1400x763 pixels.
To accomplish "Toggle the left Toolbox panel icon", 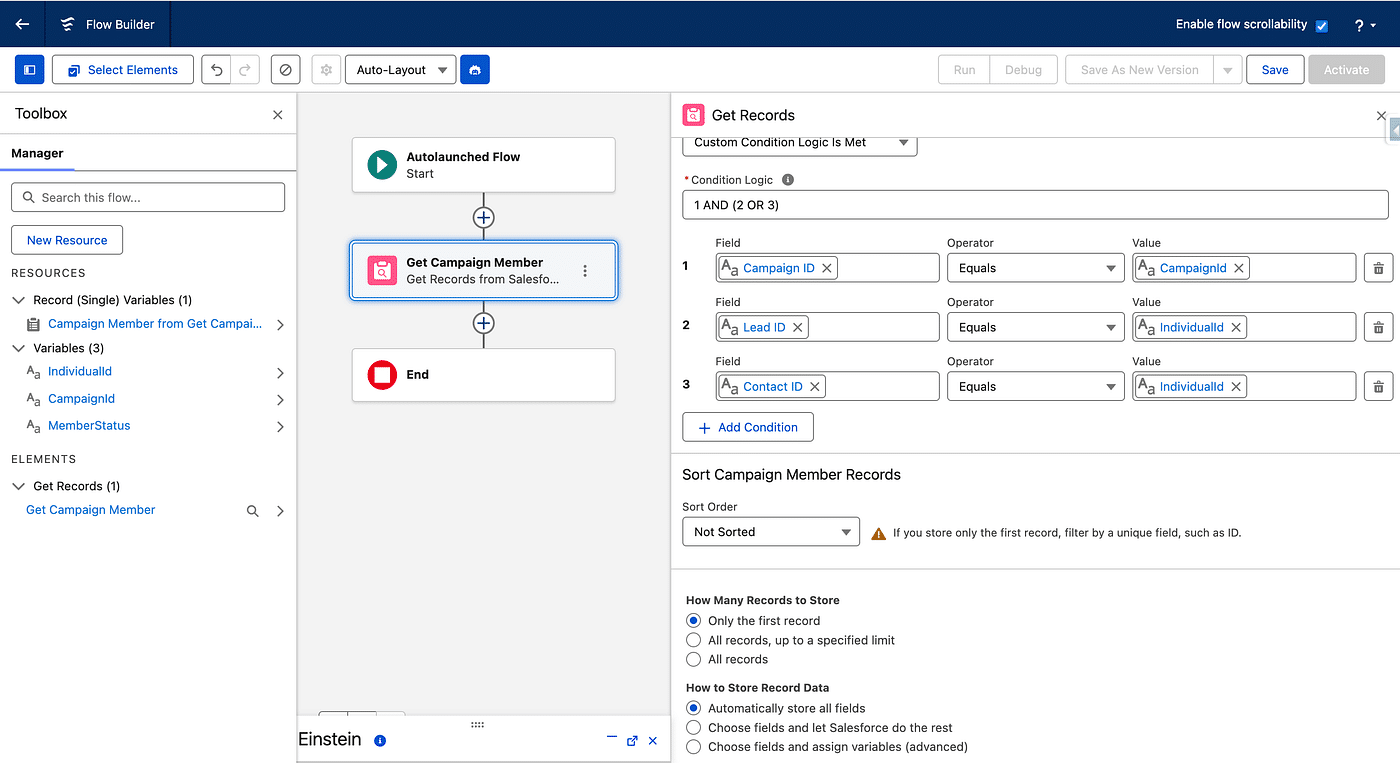I will pyautogui.click(x=29, y=70).
